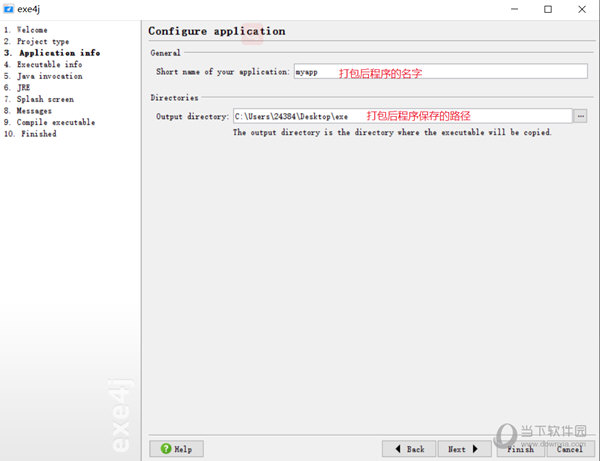This screenshot has width=600, height=461.
Task: Cancel the exe4j wizard
Action: (571, 449)
